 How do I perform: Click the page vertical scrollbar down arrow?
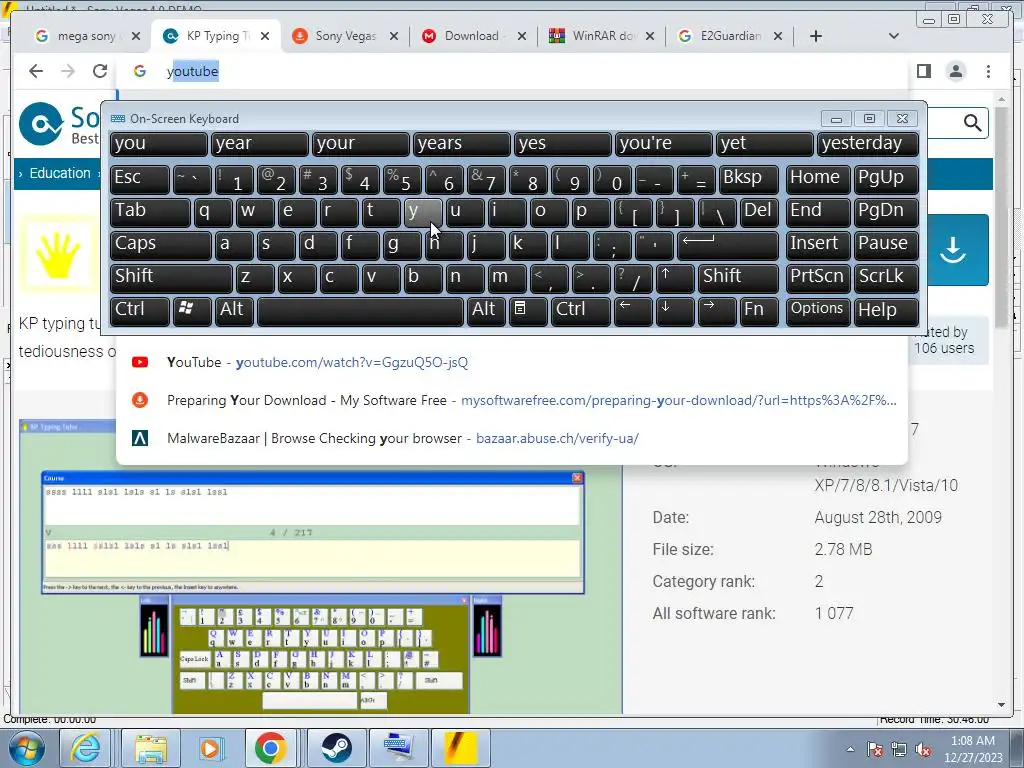(x=1002, y=705)
